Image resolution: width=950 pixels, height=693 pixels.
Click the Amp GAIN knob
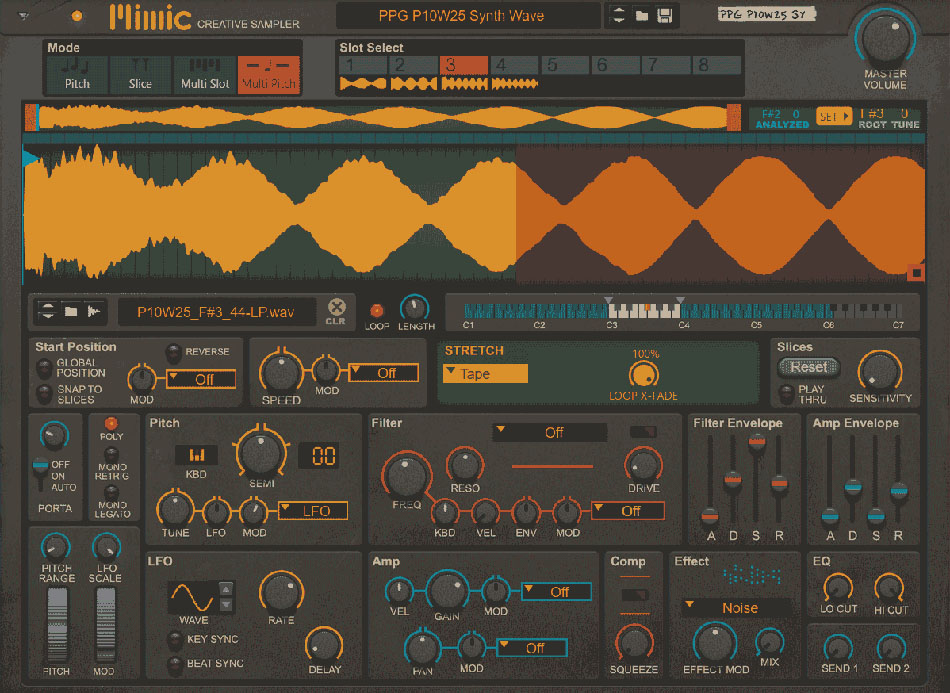[x=447, y=589]
